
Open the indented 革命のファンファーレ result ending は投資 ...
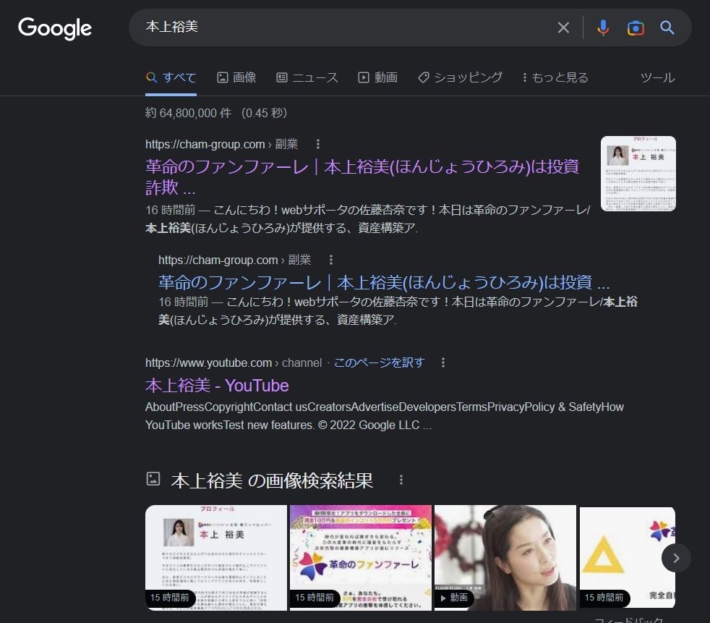(384, 283)
